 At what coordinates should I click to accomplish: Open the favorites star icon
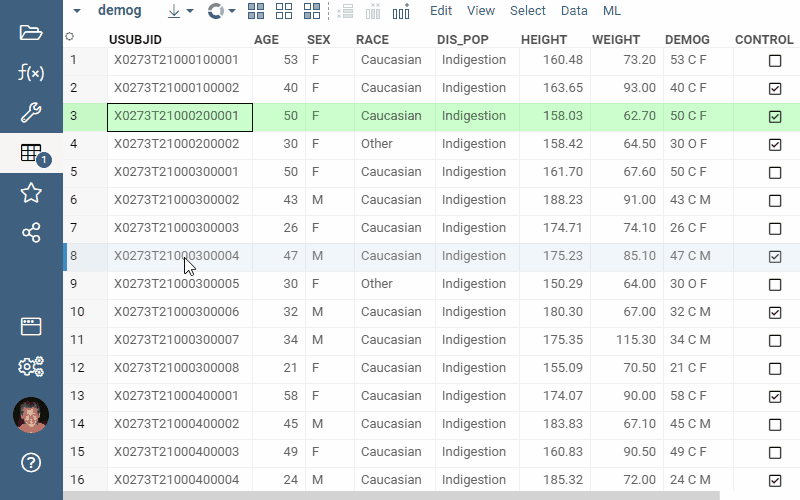[31, 193]
